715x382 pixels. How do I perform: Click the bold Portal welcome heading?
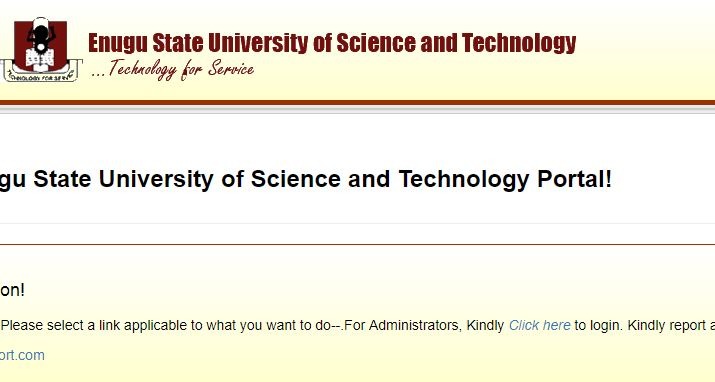(306, 179)
